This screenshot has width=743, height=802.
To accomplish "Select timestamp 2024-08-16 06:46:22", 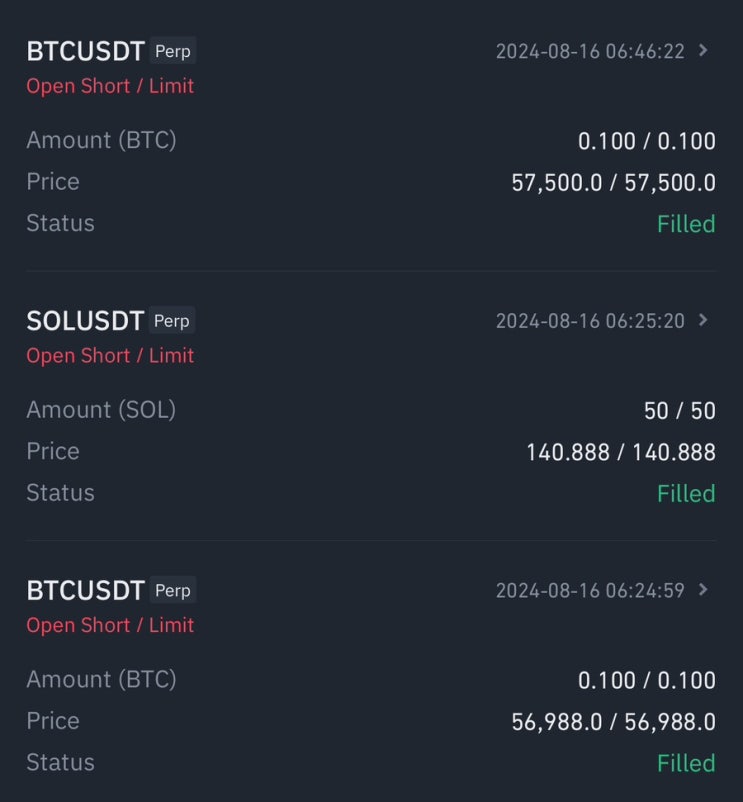I will tap(590, 51).
